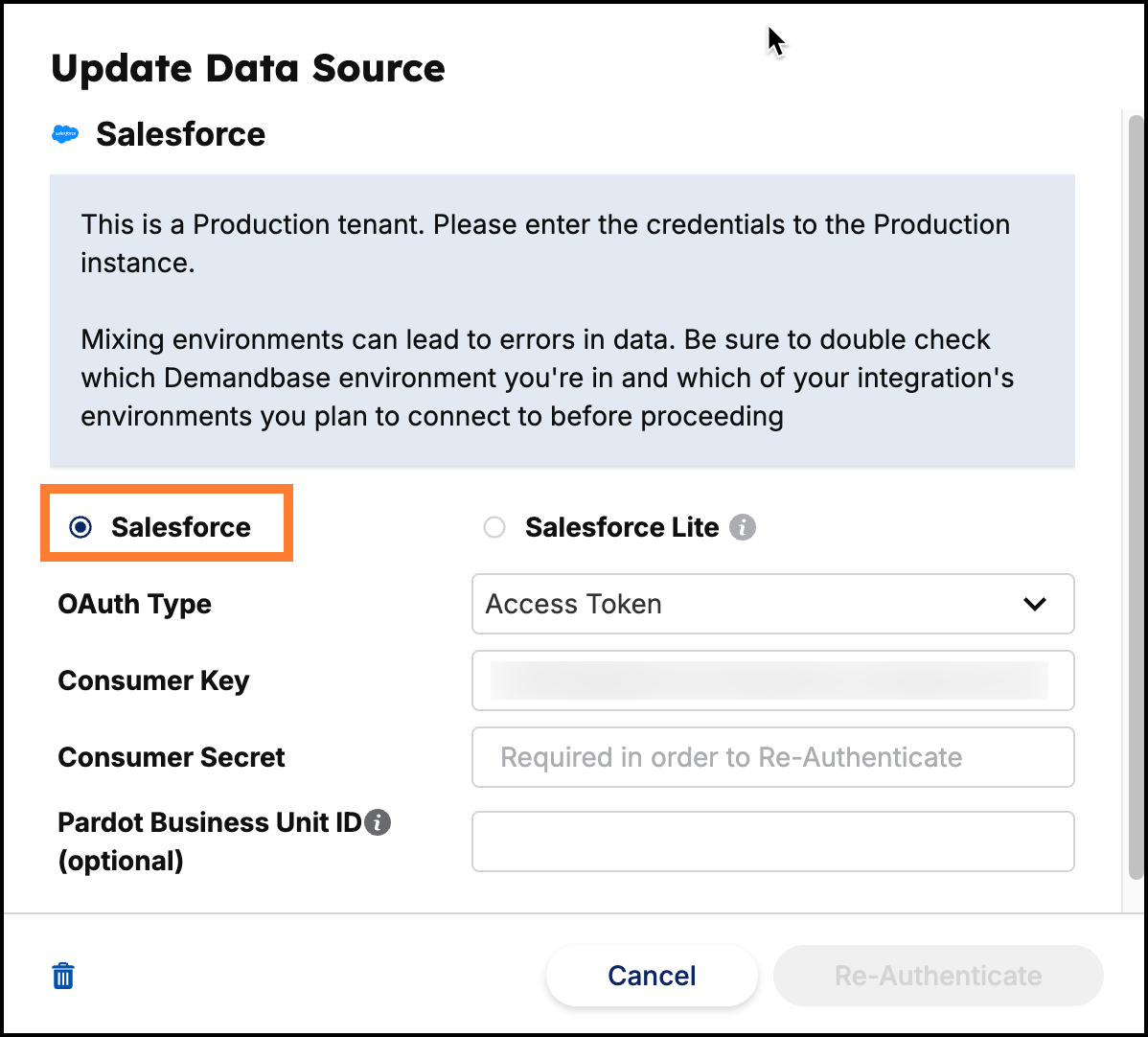Click the Salesforce Lite label

point(622,527)
